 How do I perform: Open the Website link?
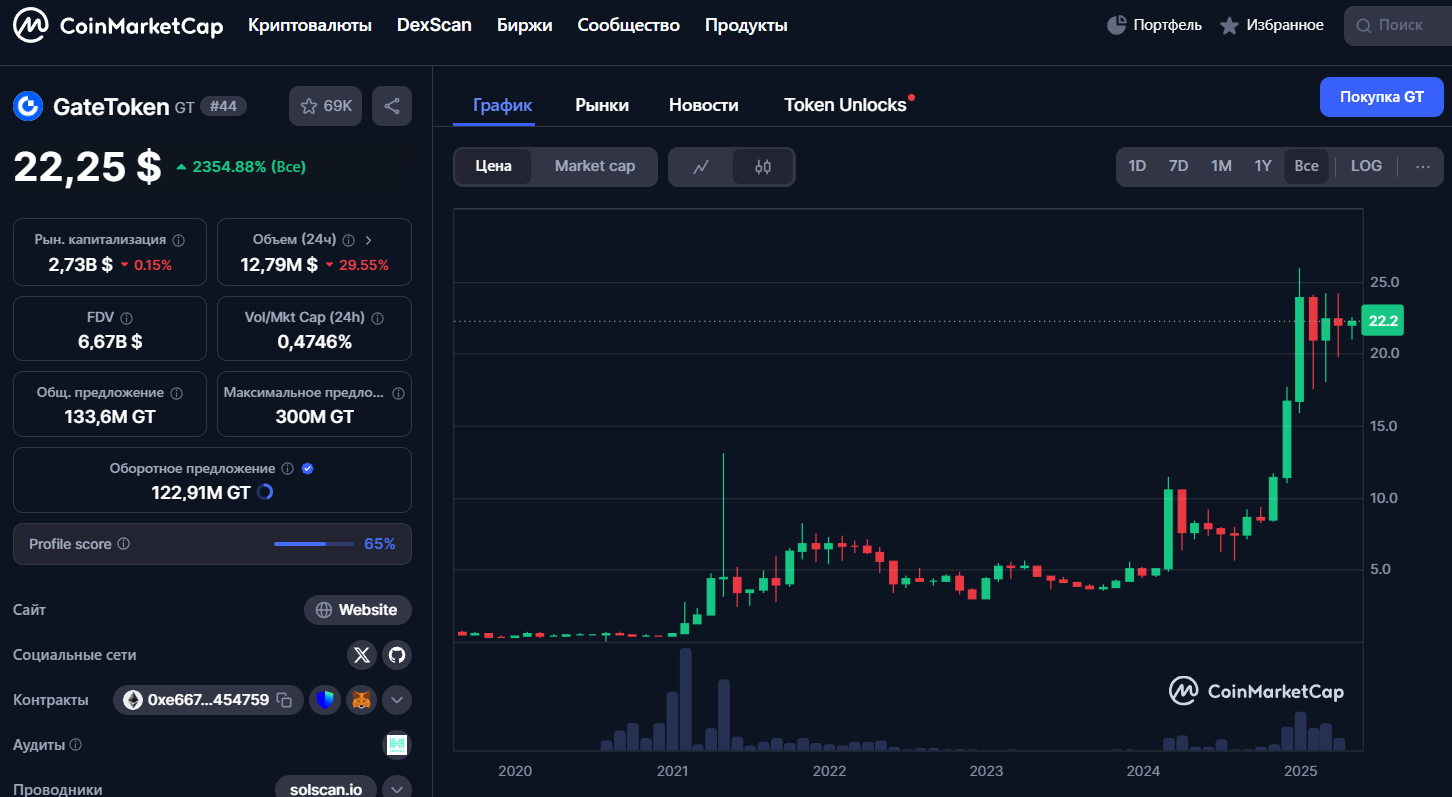click(358, 610)
